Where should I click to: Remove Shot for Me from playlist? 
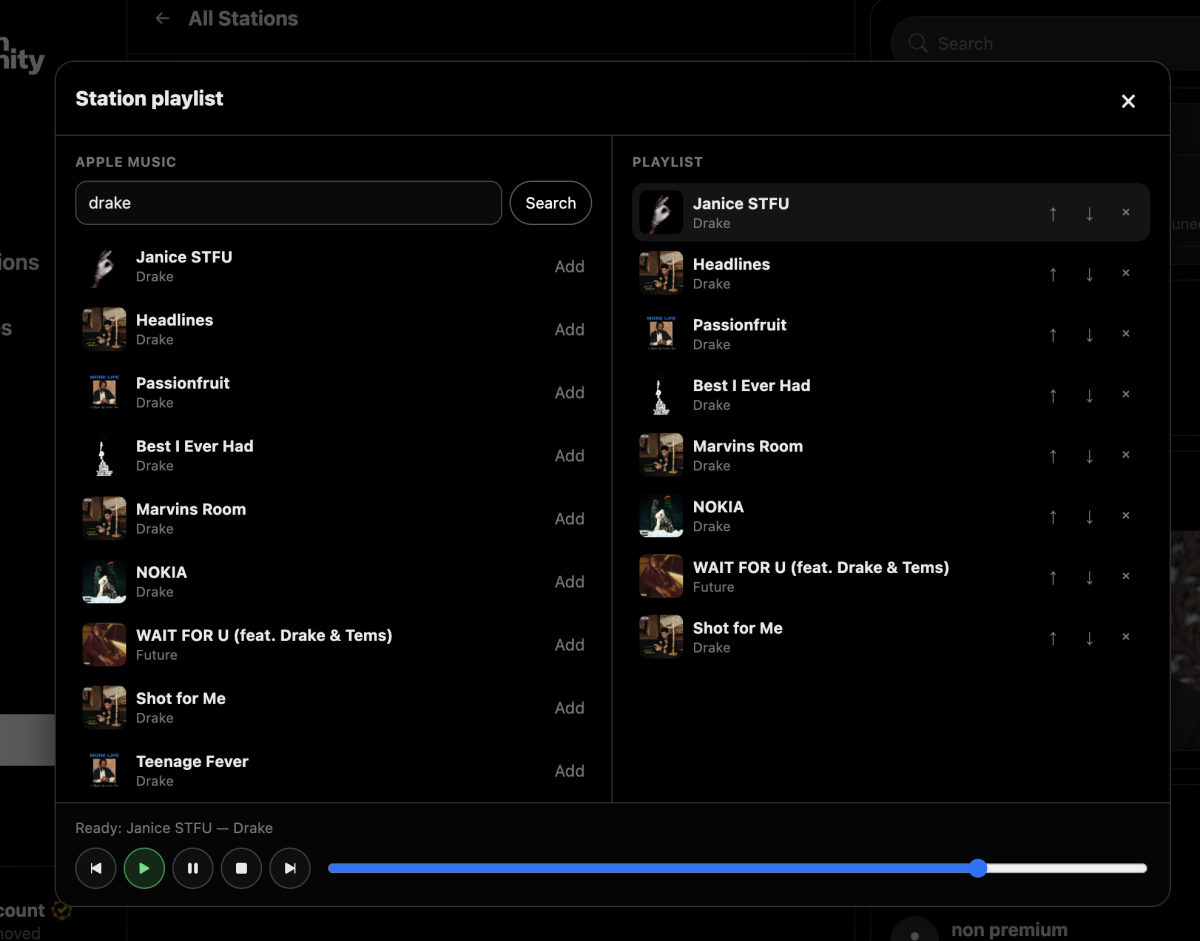[x=1125, y=637]
